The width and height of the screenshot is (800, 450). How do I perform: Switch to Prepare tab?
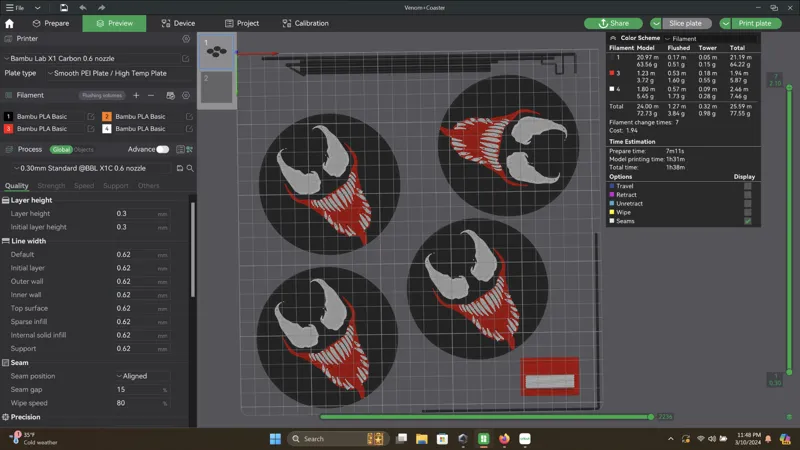(x=51, y=23)
